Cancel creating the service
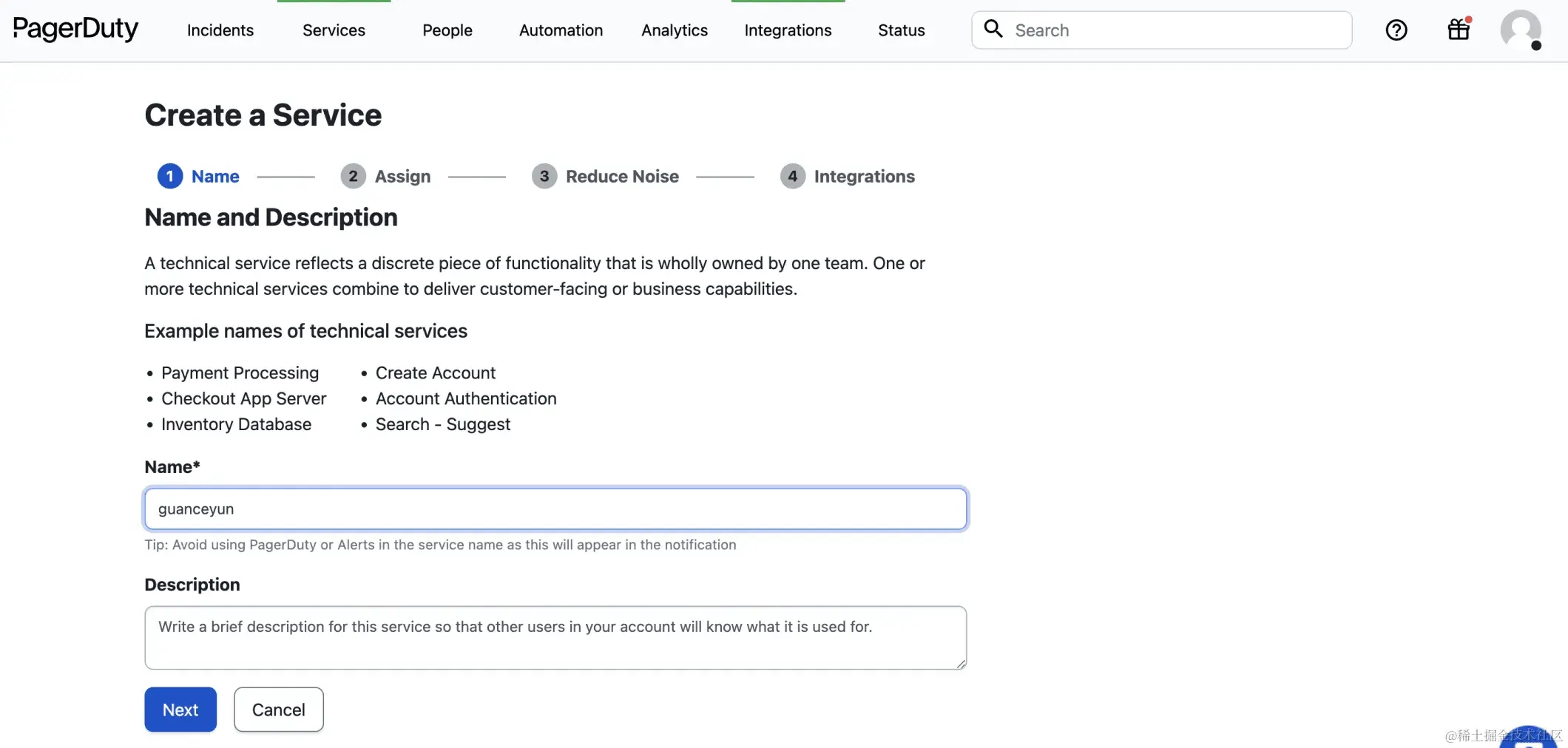 point(279,710)
